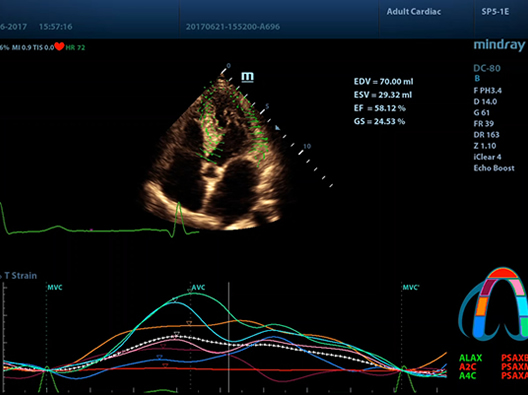Click the MVC' marker at curve end
Viewport: 528px width, 396px height.
tap(411, 288)
